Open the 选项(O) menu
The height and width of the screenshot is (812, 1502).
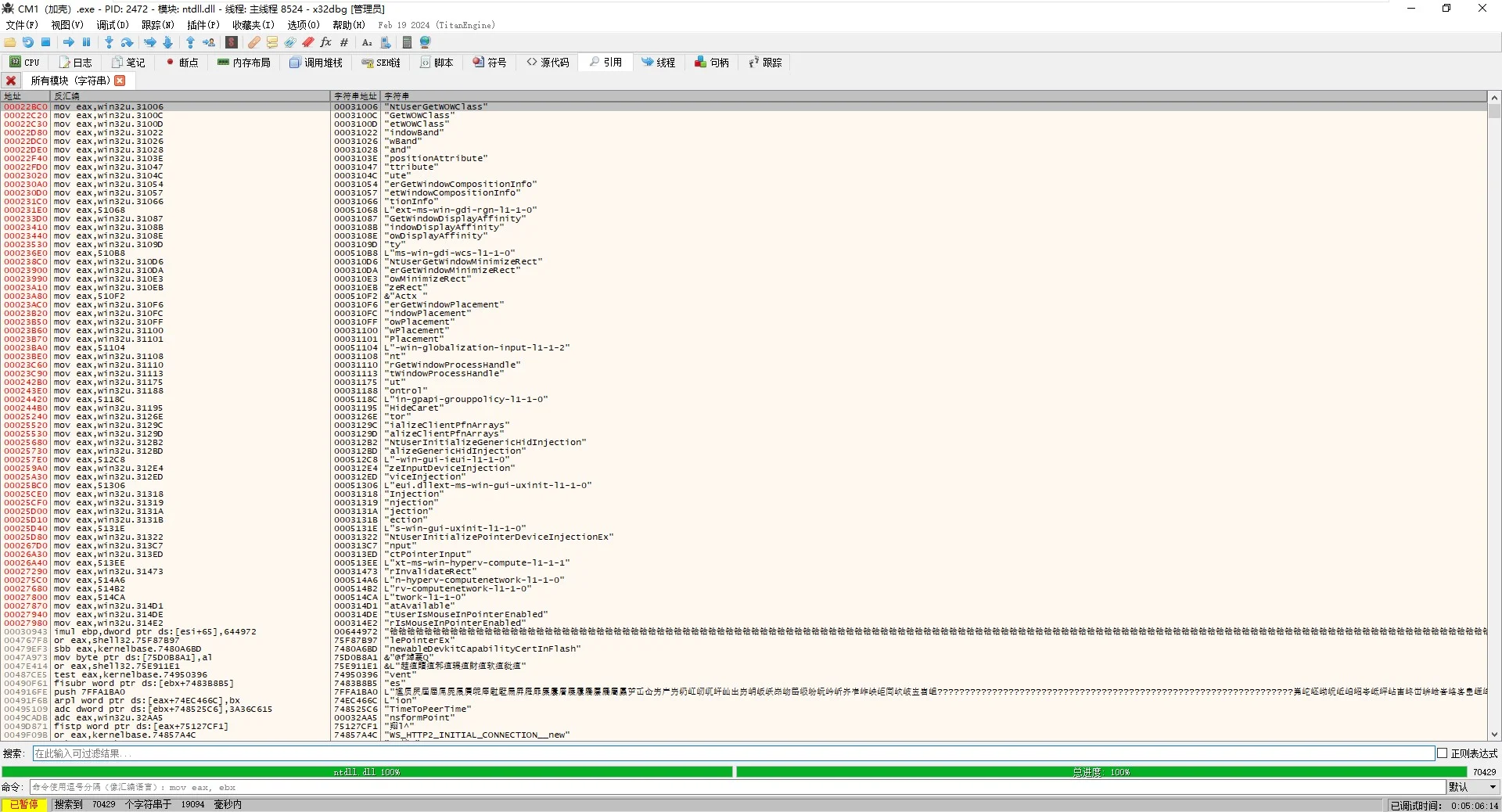[304, 25]
